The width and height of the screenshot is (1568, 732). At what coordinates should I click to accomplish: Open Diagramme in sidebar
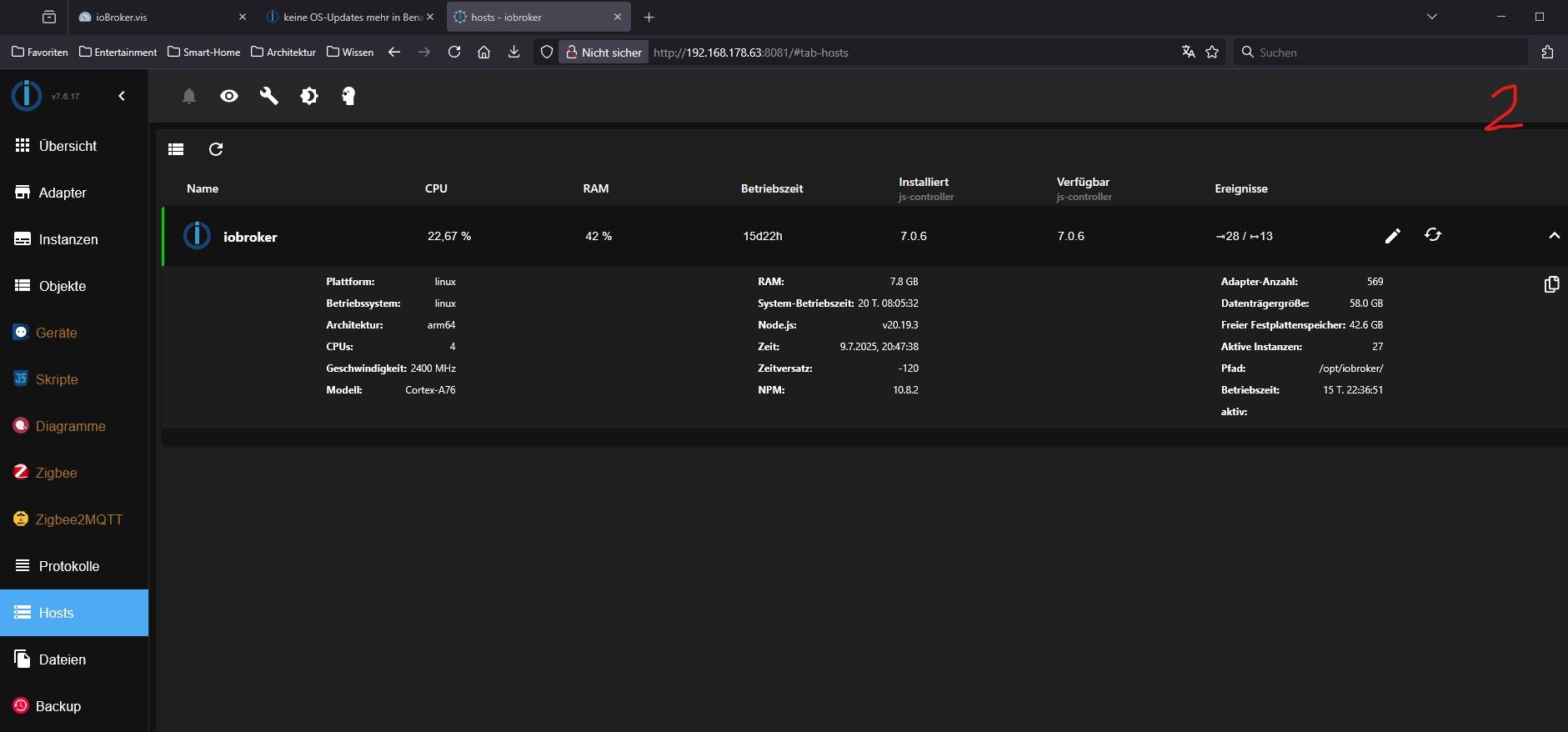pyautogui.click(x=74, y=426)
